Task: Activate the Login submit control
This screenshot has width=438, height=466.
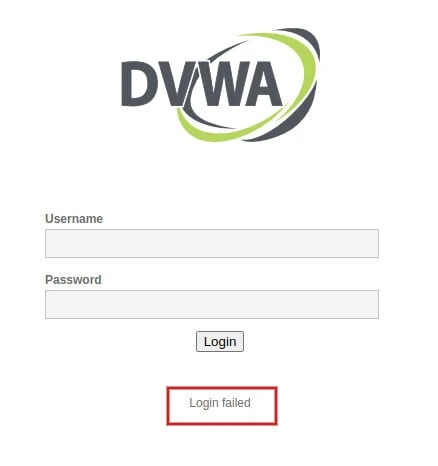Action: (220, 341)
